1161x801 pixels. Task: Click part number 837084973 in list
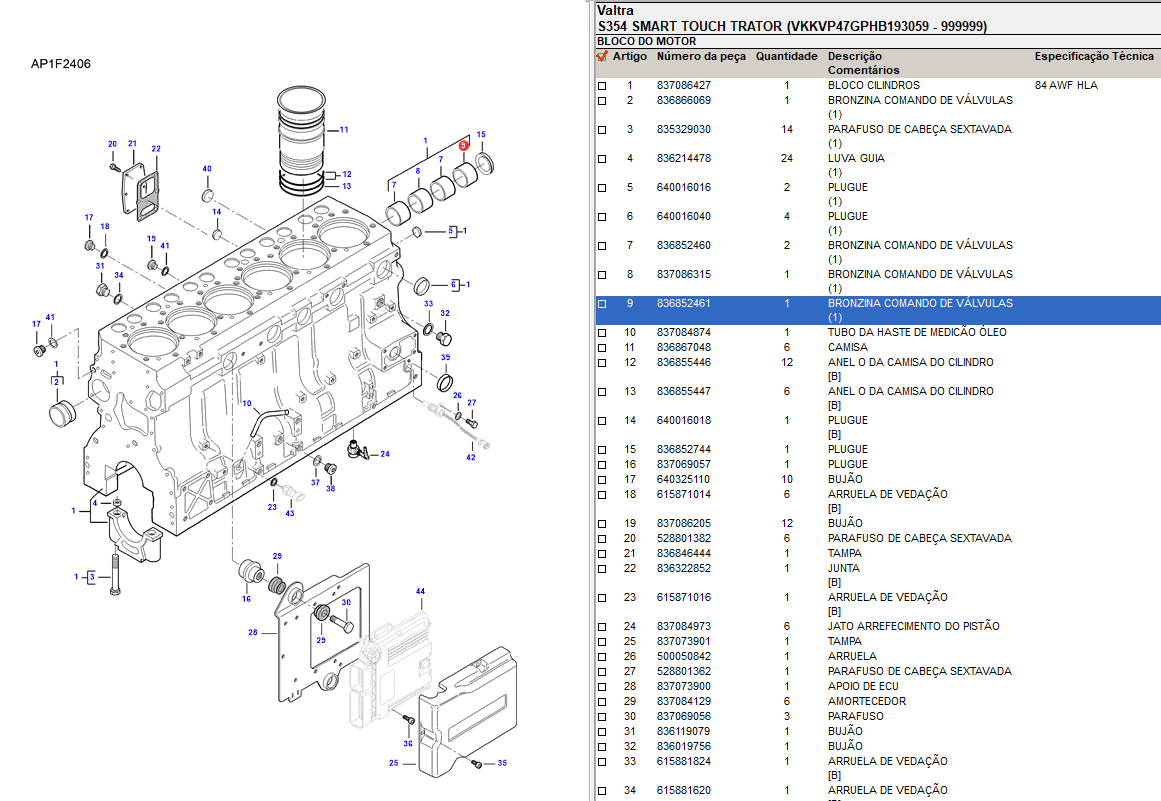(x=684, y=627)
